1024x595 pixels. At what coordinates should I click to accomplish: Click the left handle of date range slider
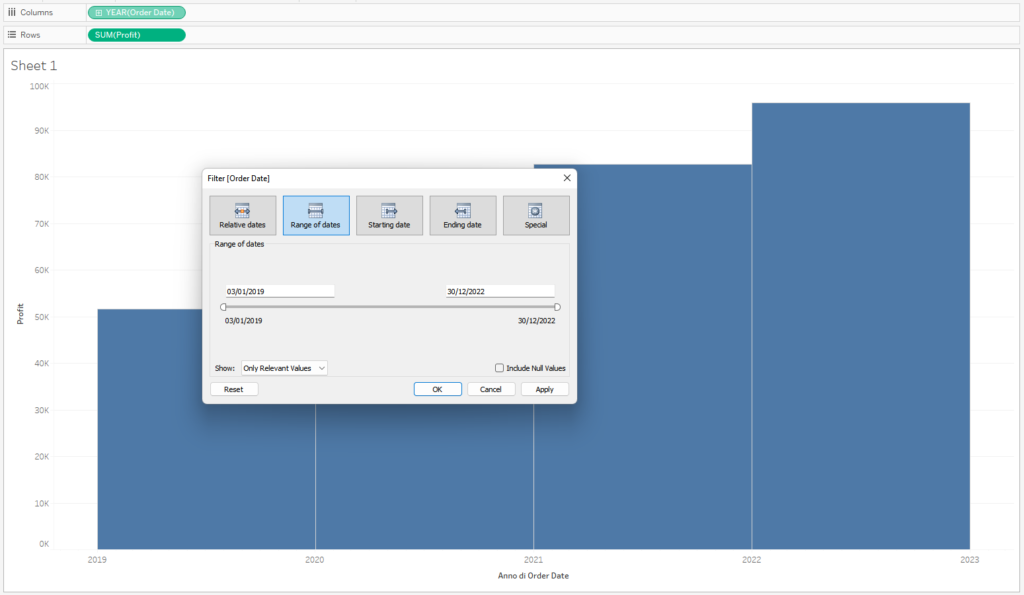tap(223, 307)
